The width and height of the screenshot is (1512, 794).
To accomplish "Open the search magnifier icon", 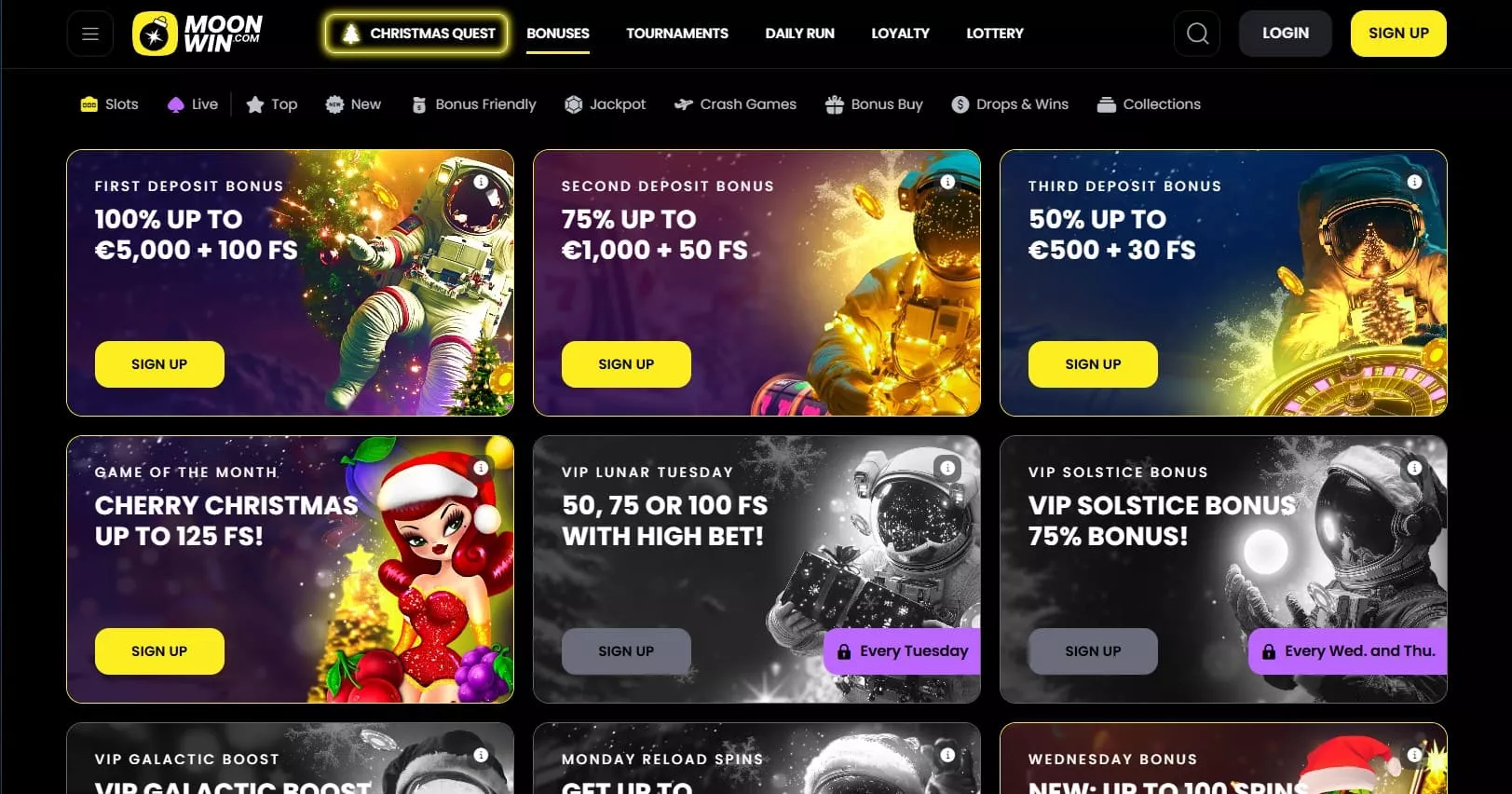I will pyautogui.click(x=1197, y=34).
